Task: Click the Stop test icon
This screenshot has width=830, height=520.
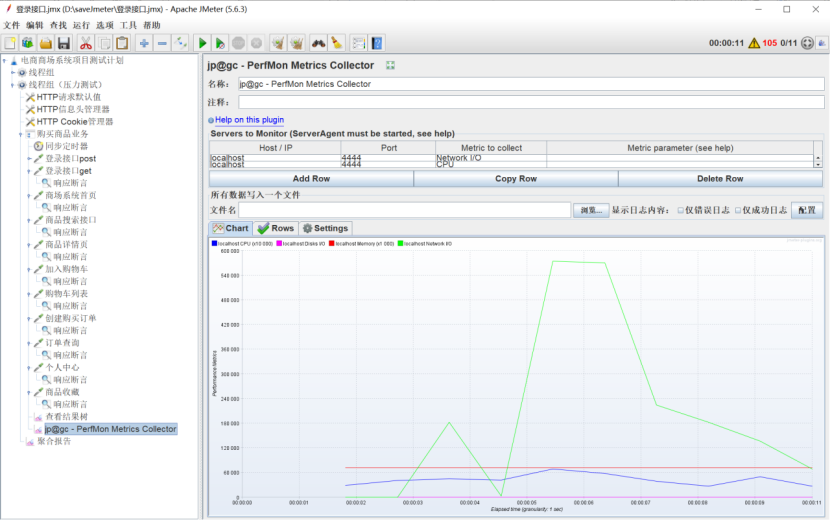Action: [238, 43]
